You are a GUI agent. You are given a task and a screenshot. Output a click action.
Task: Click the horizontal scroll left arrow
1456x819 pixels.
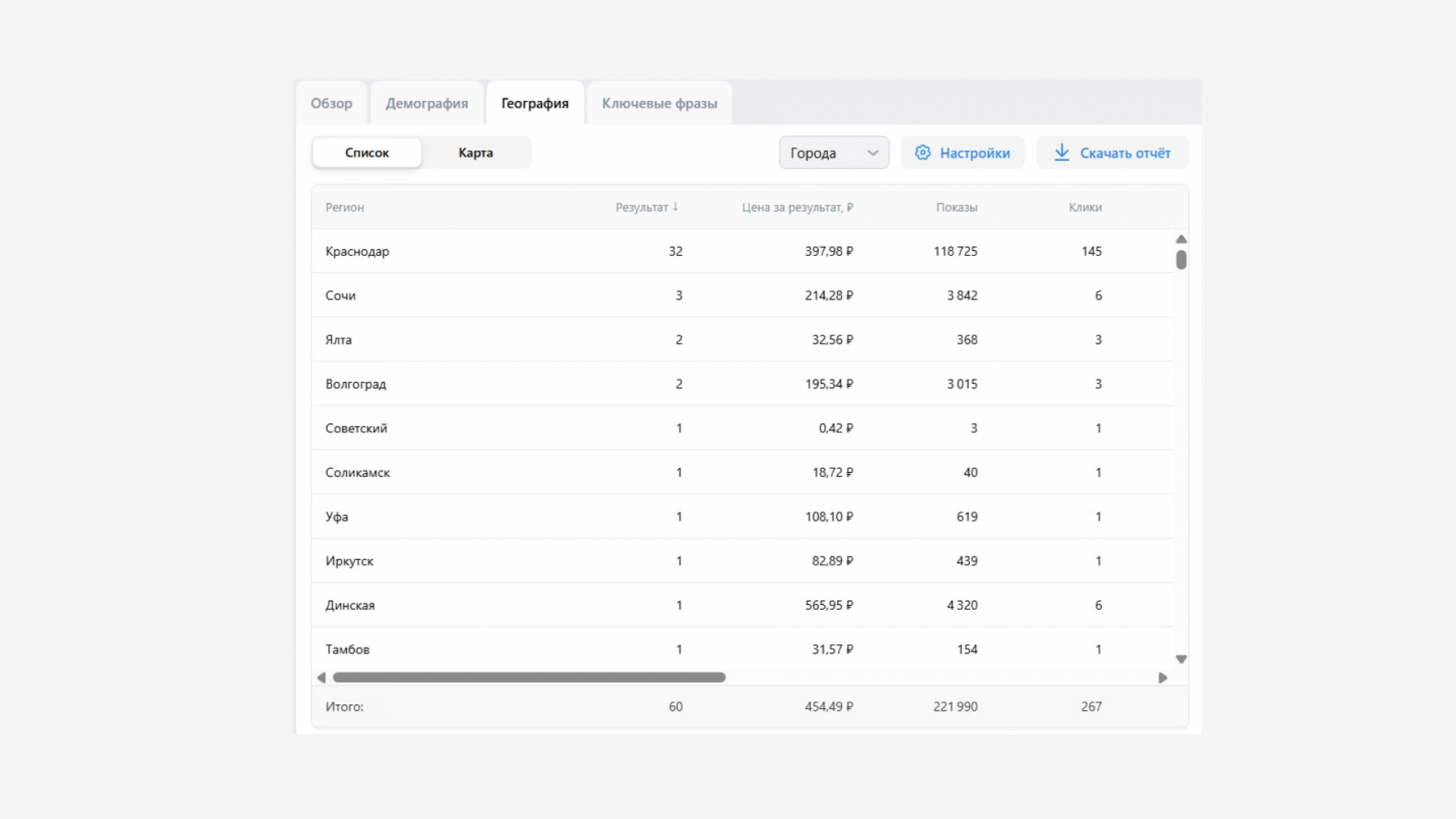point(321,677)
